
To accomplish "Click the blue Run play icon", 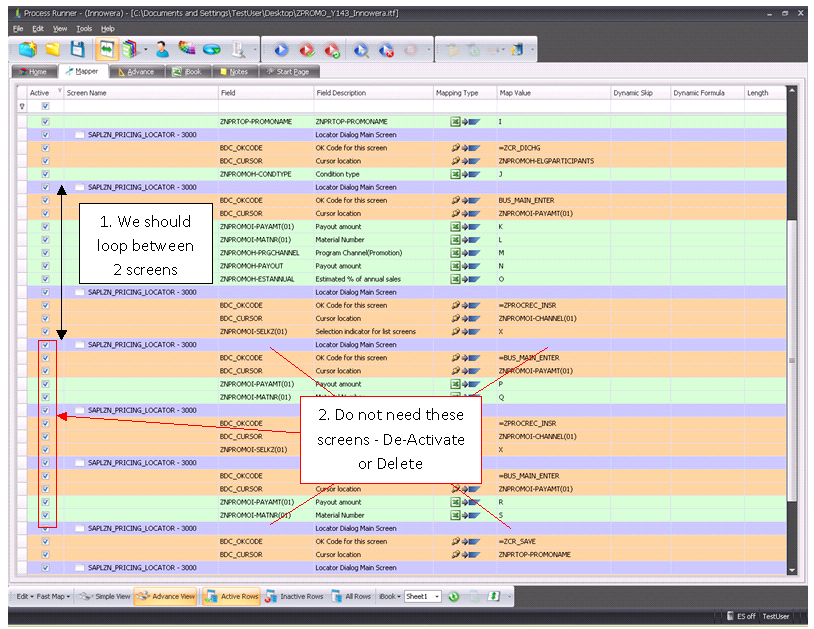I will click(281, 49).
